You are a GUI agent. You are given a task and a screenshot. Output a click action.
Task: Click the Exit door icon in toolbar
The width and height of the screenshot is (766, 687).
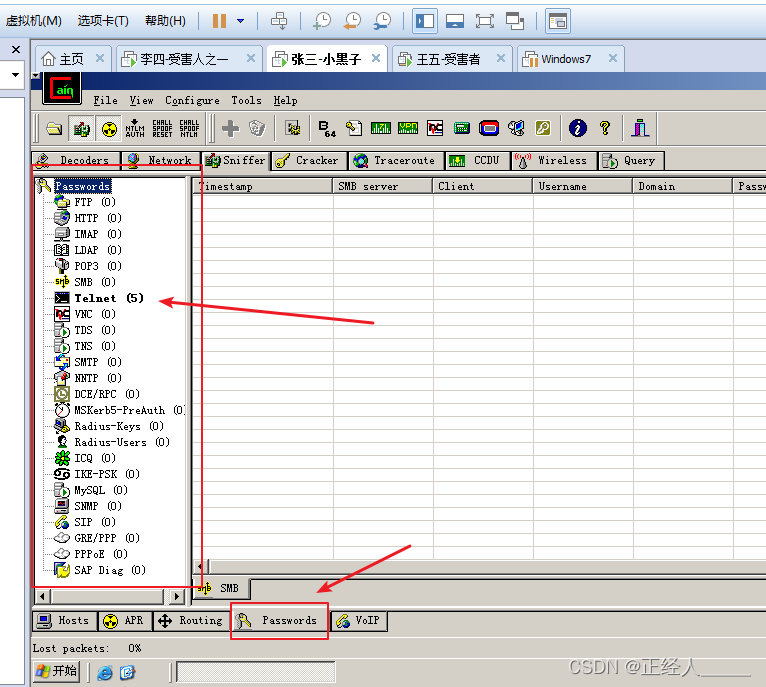[640, 129]
